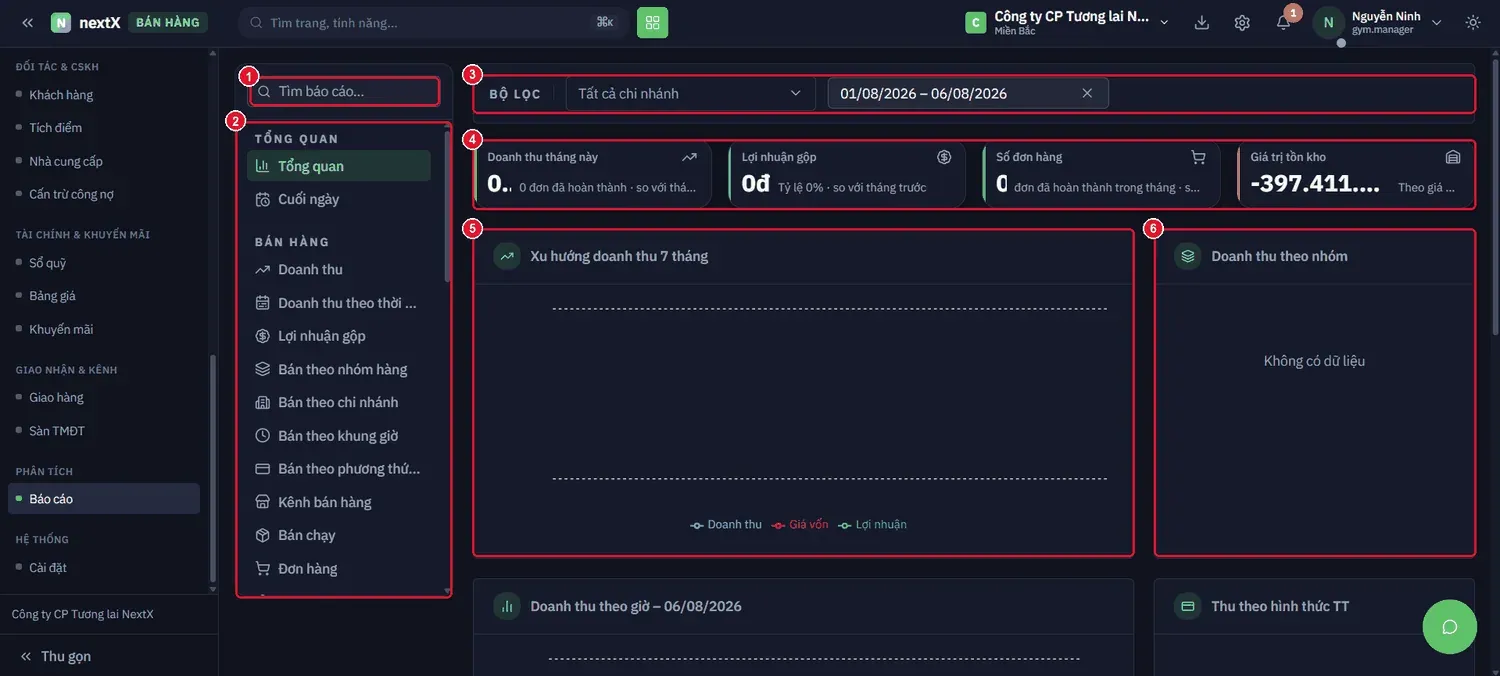Open Sàn TMĐT in the sidebar
The height and width of the screenshot is (676, 1500).
[104, 431]
